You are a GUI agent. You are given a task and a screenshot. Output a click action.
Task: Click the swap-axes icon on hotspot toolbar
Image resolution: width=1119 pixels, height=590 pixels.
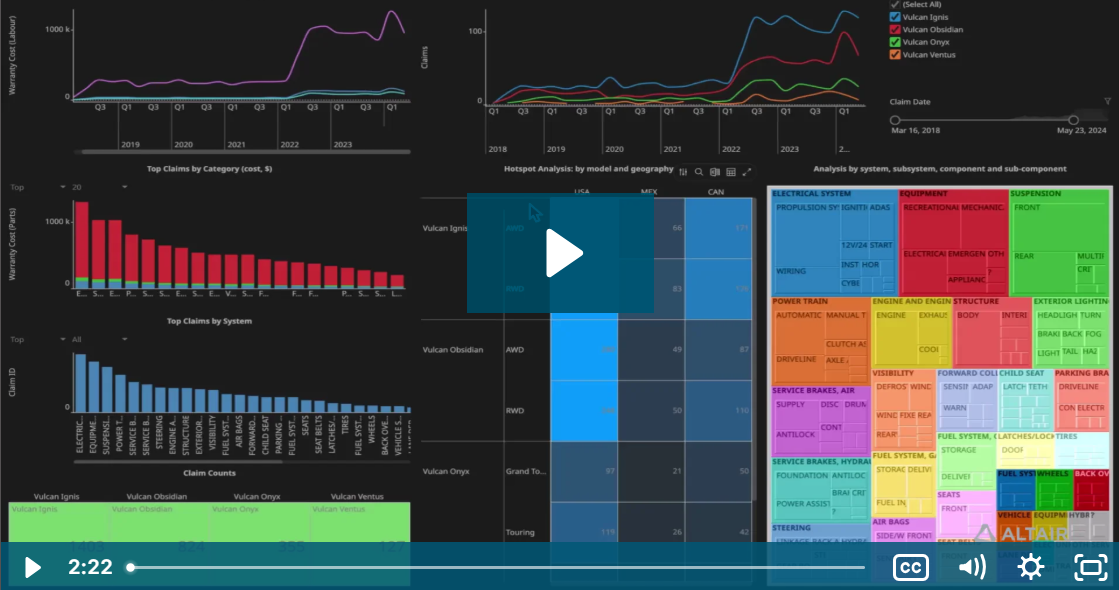point(714,172)
